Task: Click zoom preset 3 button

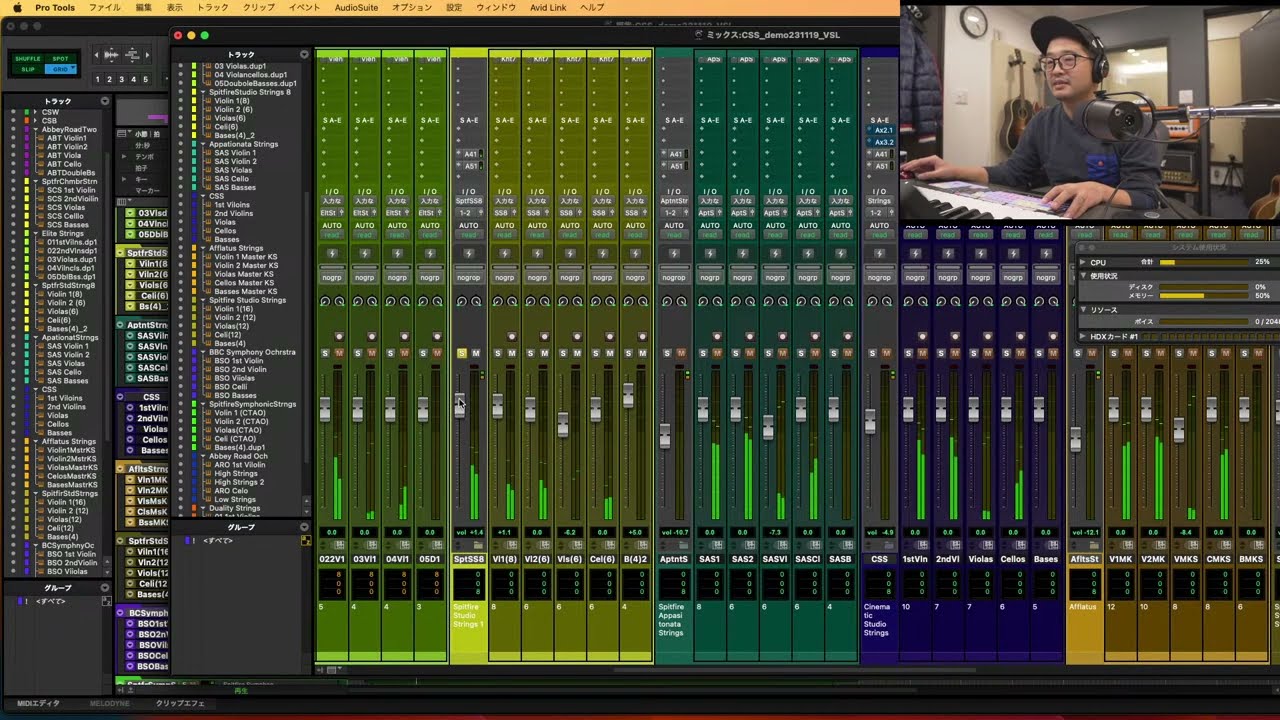Action: coord(121,79)
